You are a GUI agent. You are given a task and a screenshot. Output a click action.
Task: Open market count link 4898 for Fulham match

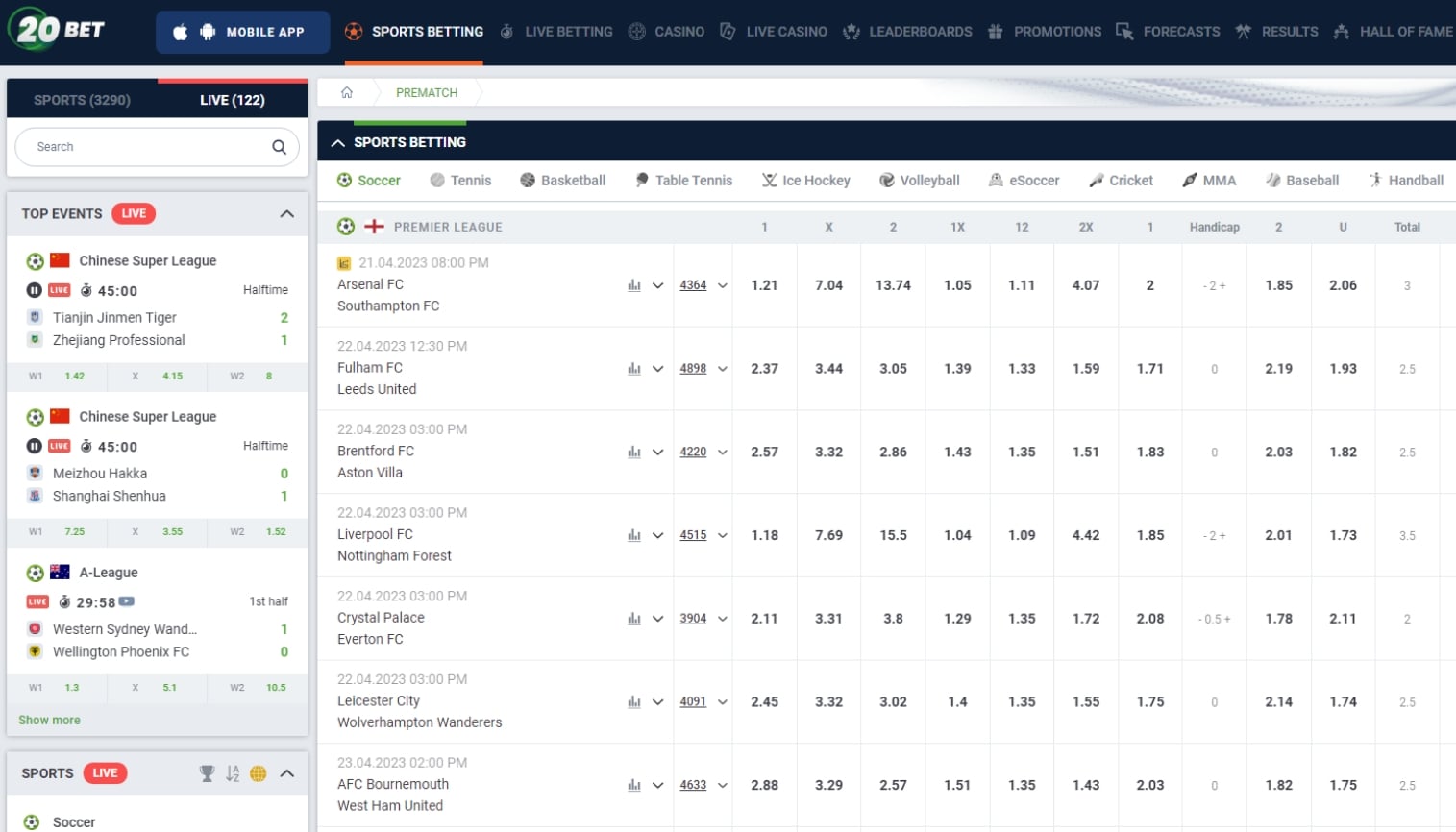click(693, 369)
